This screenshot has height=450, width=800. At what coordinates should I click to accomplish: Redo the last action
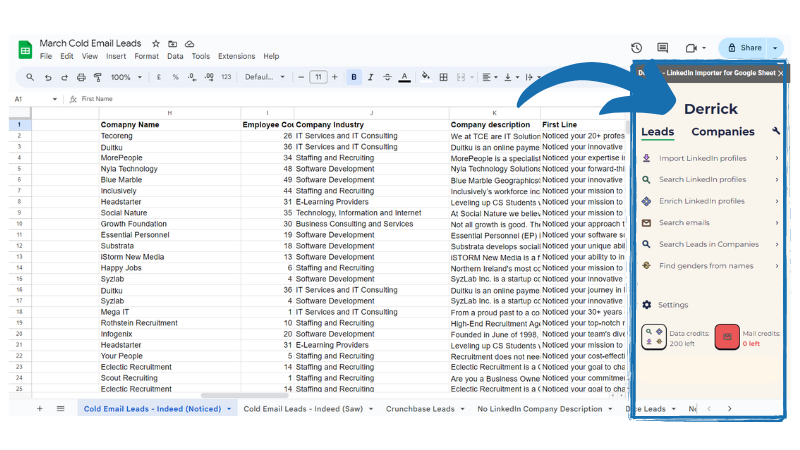tap(64, 78)
